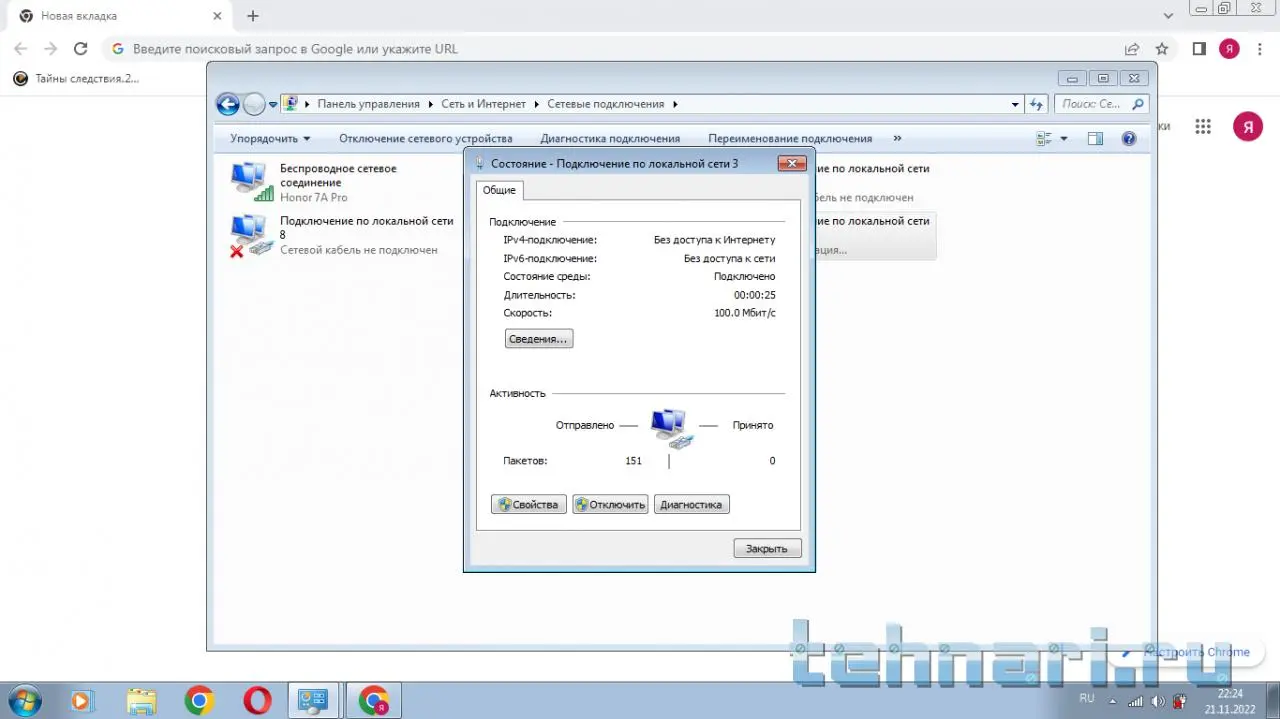Click the Без доступа к Интернету value
Viewport: 1280px width, 719px height.
coord(714,240)
